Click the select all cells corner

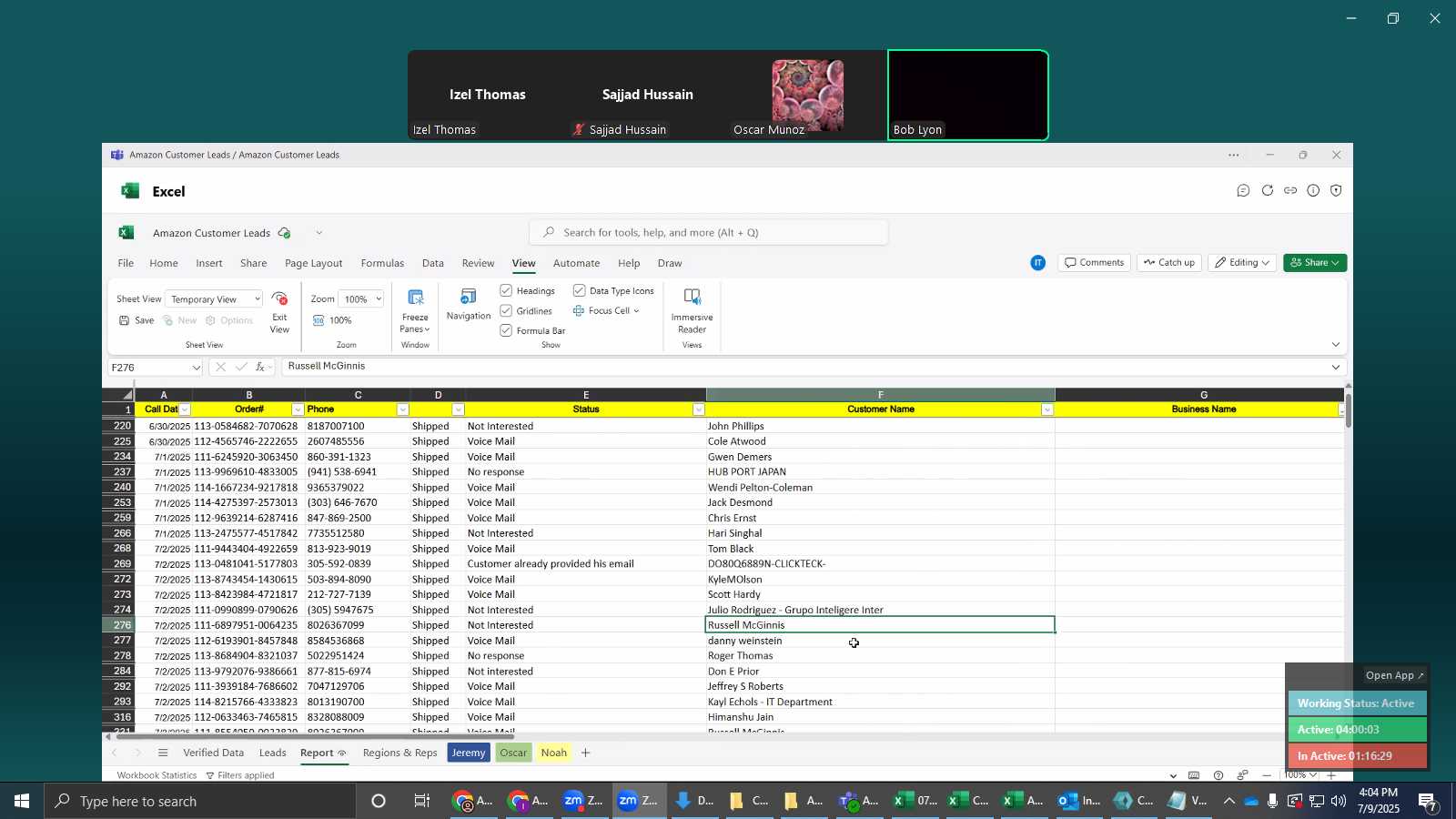(x=118, y=395)
